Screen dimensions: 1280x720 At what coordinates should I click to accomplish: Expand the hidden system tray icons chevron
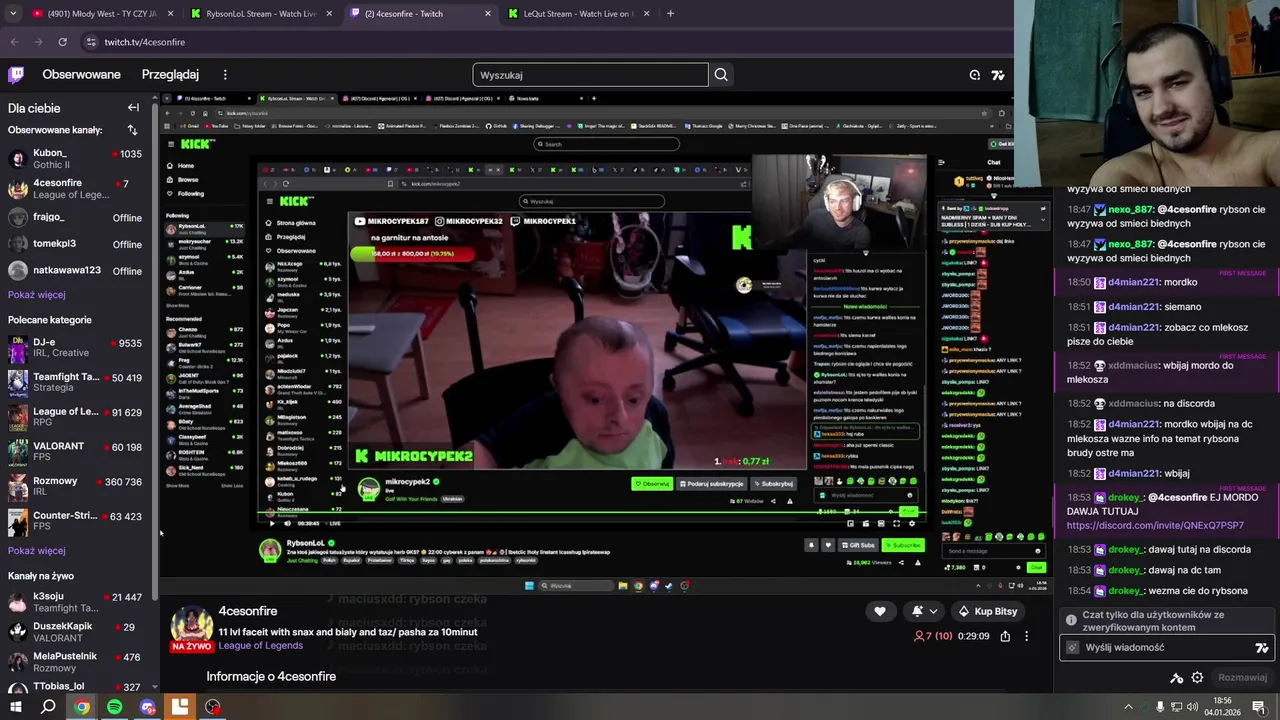pyautogui.click(x=1129, y=707)
